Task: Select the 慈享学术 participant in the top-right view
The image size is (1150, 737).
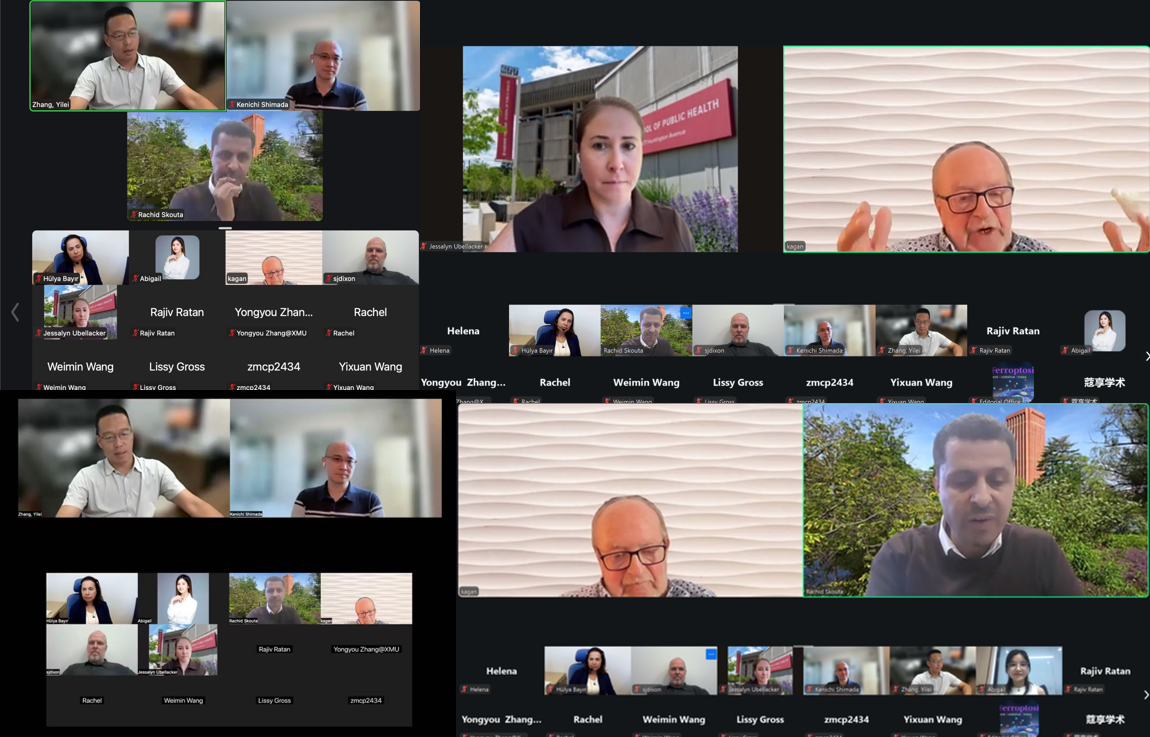Action: pos(1105,382)
